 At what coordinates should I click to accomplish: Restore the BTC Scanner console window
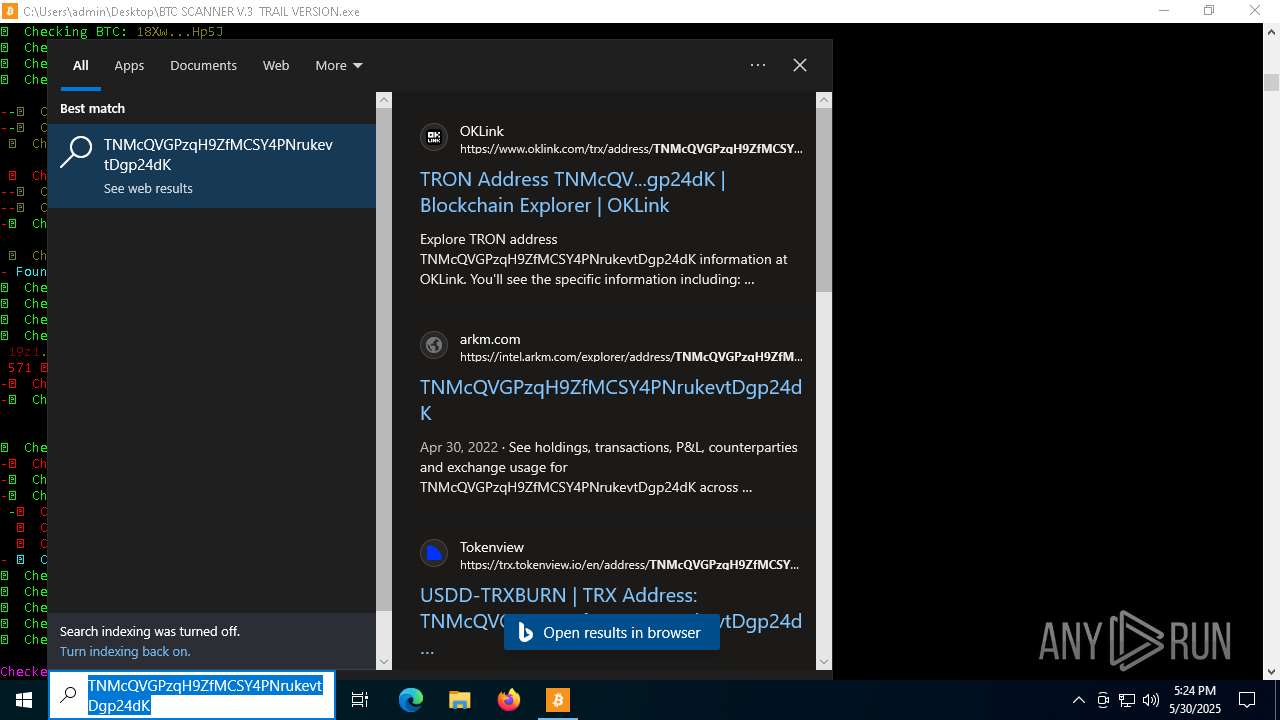(1209, 11)
